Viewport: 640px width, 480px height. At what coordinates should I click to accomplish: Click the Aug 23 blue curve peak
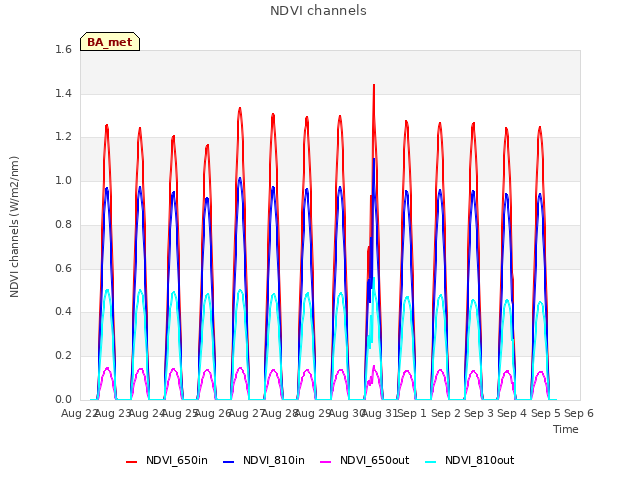tap(107, 189)
